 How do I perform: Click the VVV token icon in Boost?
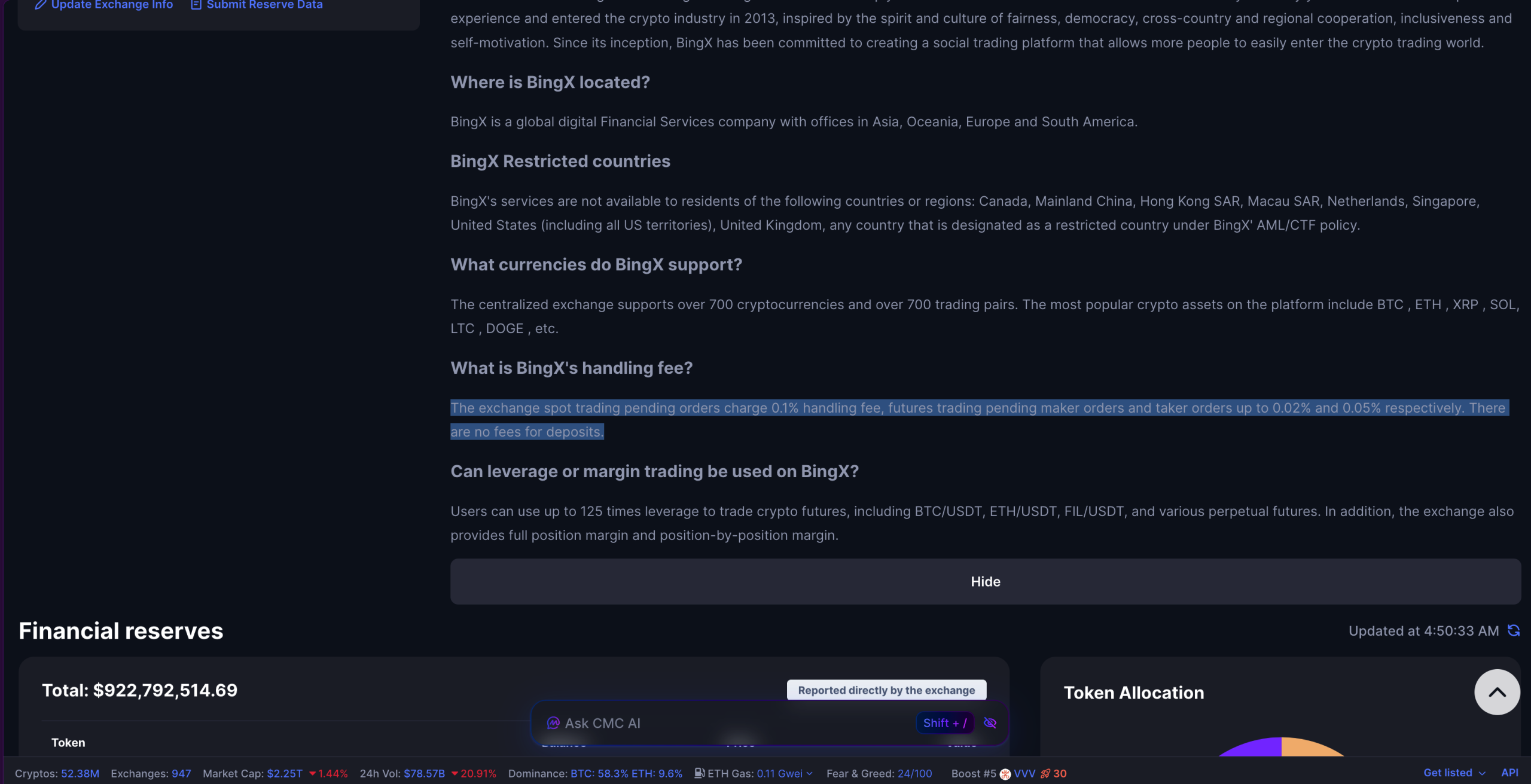pyautogui.click(x=1005, y=774)
